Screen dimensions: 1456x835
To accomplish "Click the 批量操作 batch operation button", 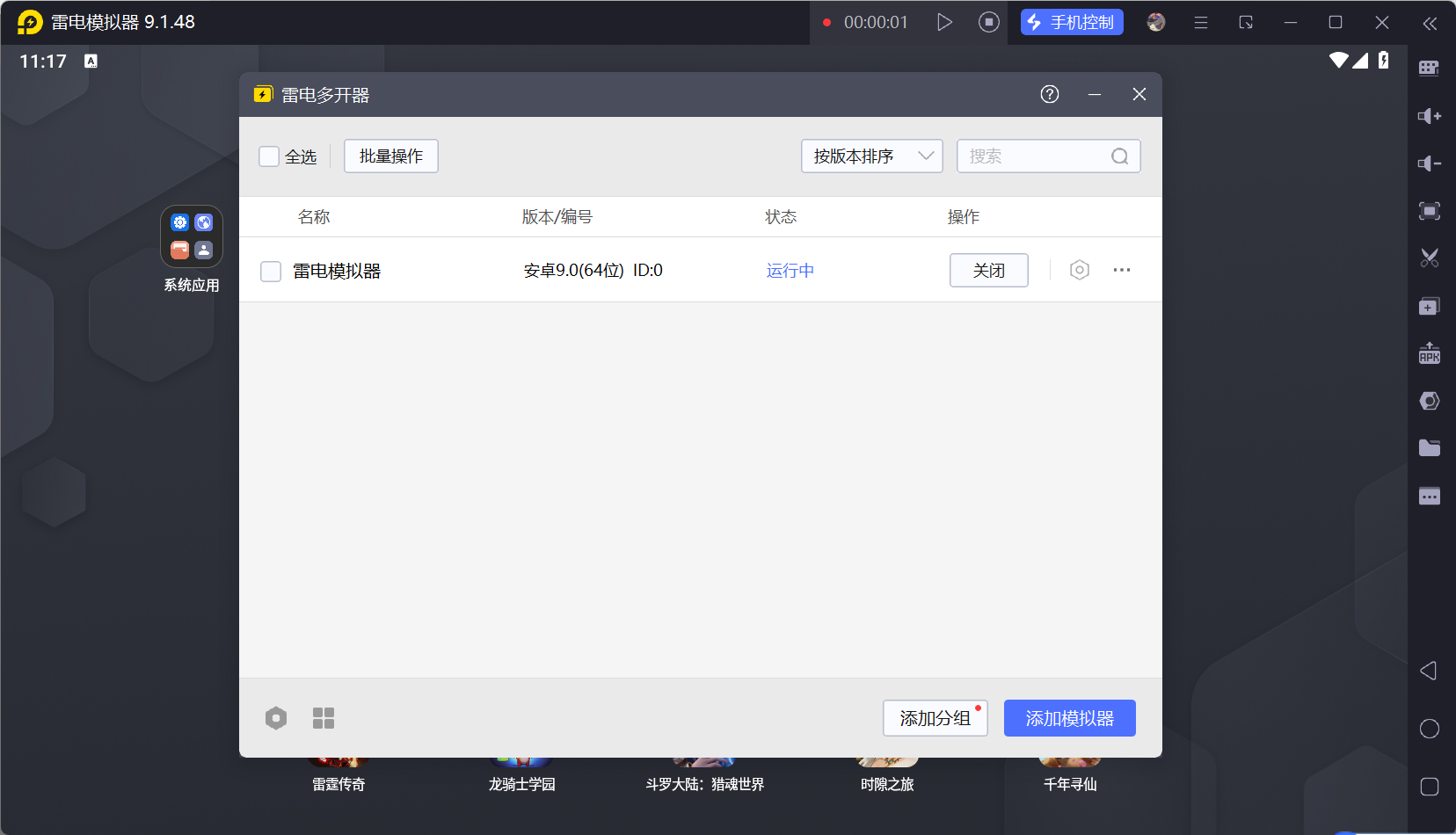I will (390, 156).
